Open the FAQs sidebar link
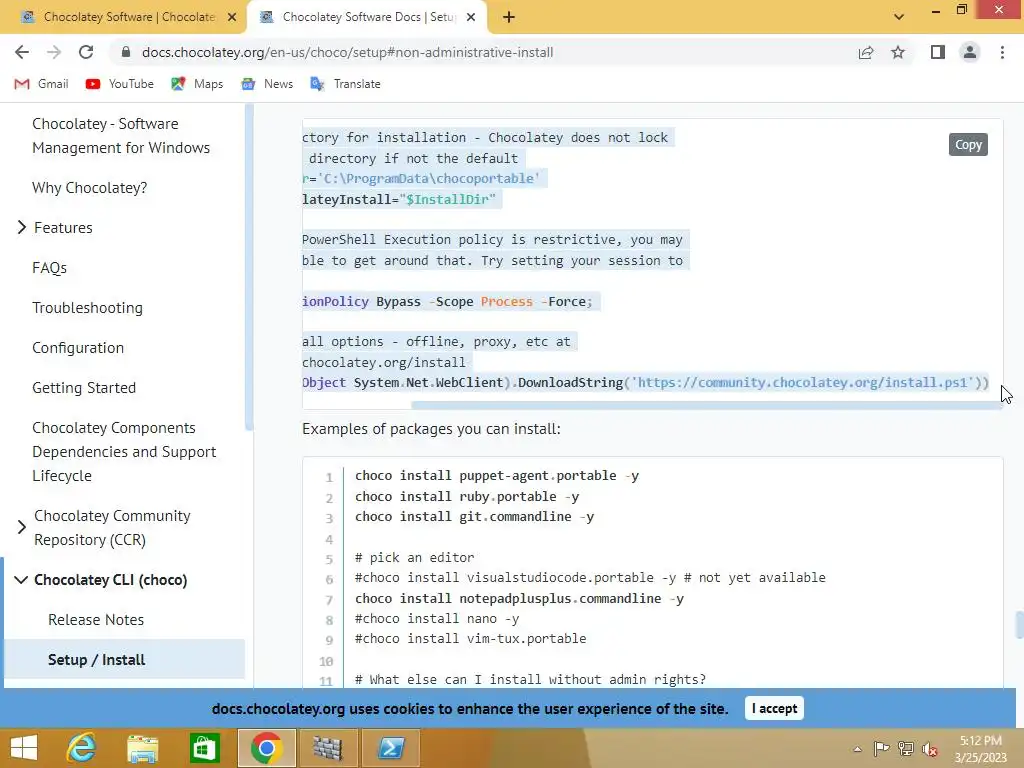 (x=50, y=268)
